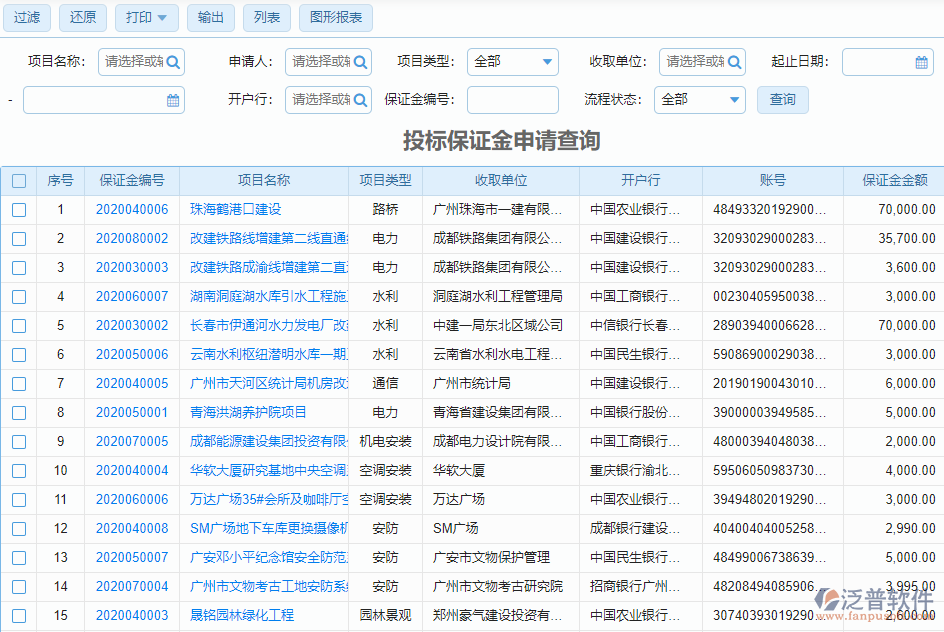Click the 还原 reset button
This screenshot has width=944, height=632.
[82, 18]
